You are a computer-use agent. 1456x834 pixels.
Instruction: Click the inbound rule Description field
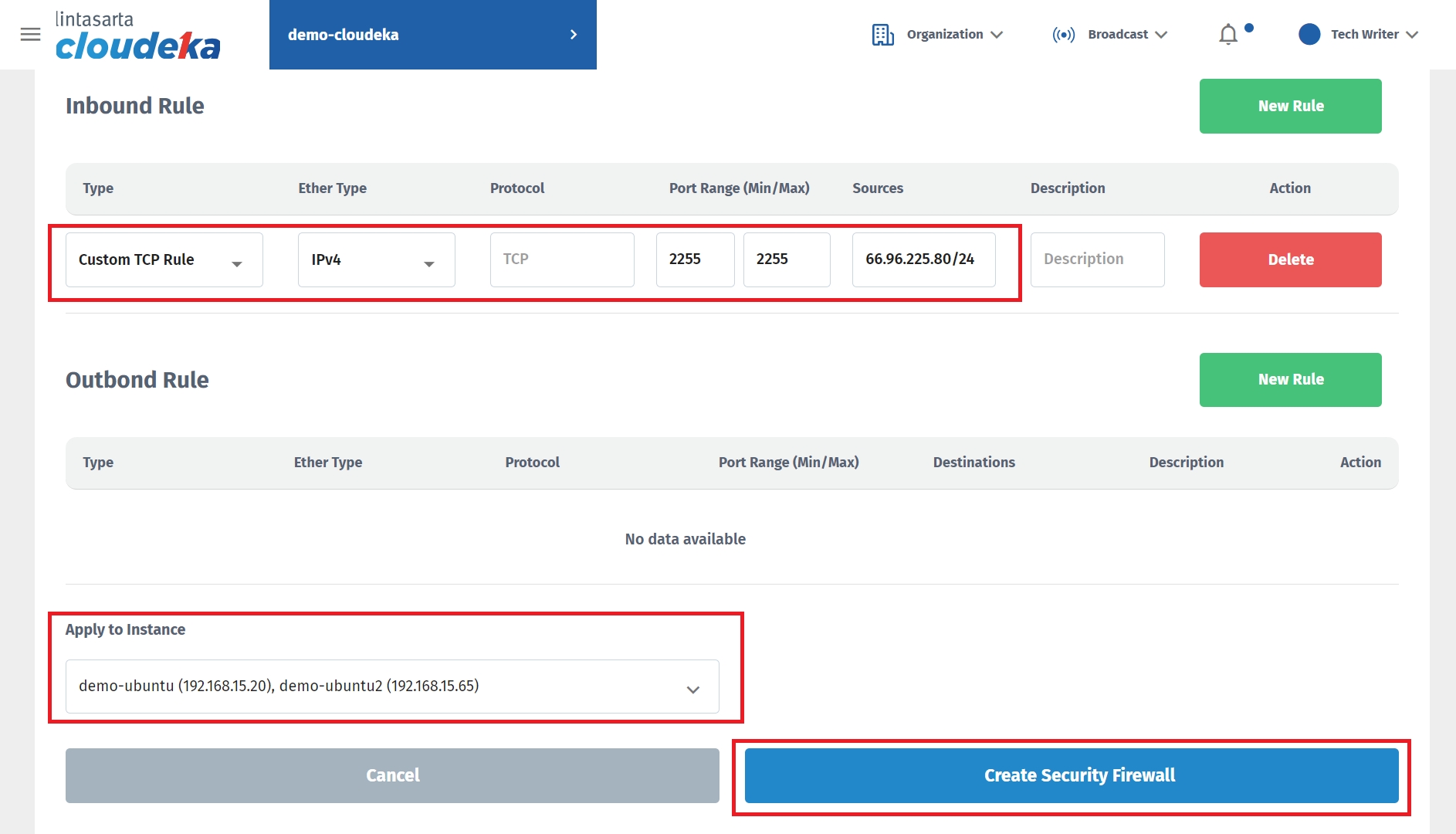click(1097, 260)
